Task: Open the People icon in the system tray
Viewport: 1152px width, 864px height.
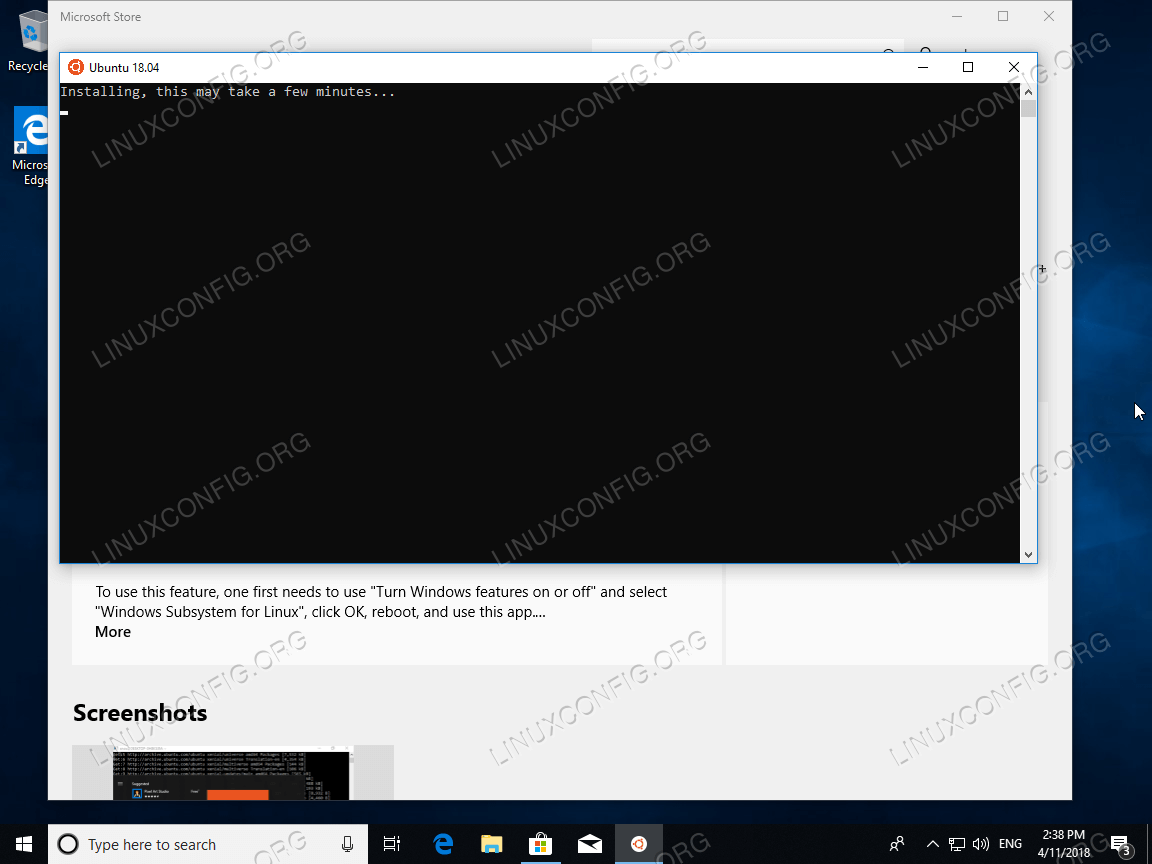Action: point(897,844)
